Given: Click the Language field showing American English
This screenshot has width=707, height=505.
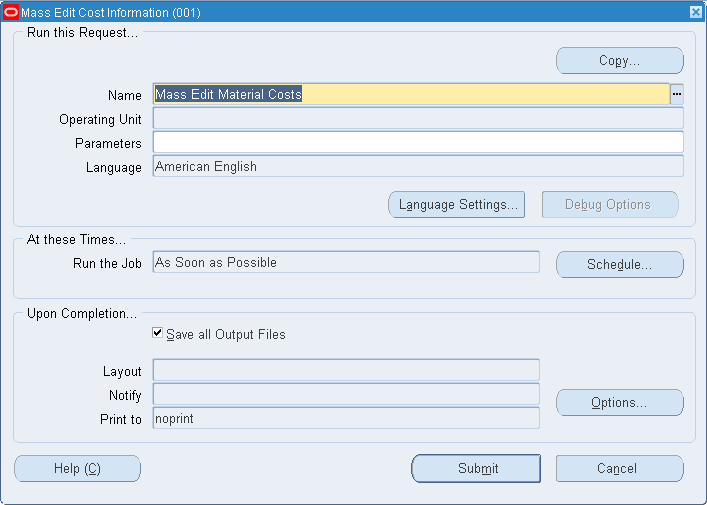Looking at the screenshot, I should [x=418, y=166].
